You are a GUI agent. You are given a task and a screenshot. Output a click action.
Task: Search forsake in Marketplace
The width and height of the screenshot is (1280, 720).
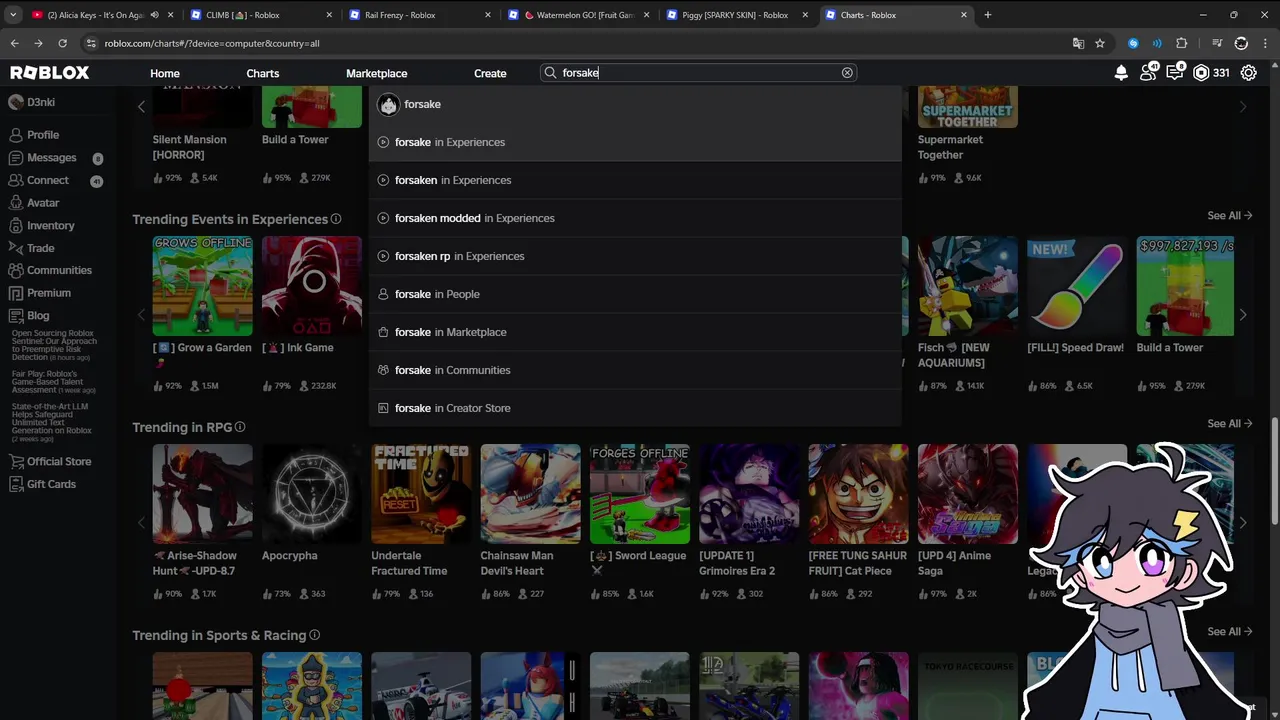pyautogui.click(x=635, y=332)
